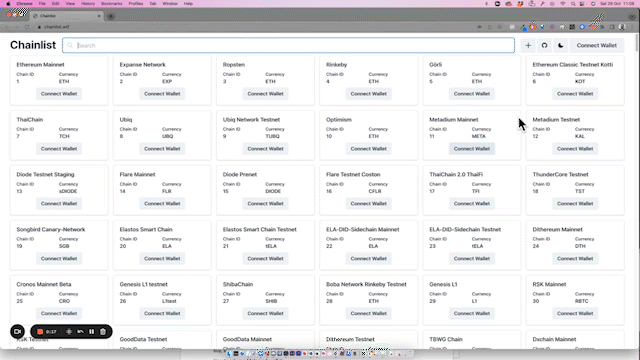This screenshot has width=640, height=360.
Task: Click the ThaiChain card title
Action: (30, 120)
